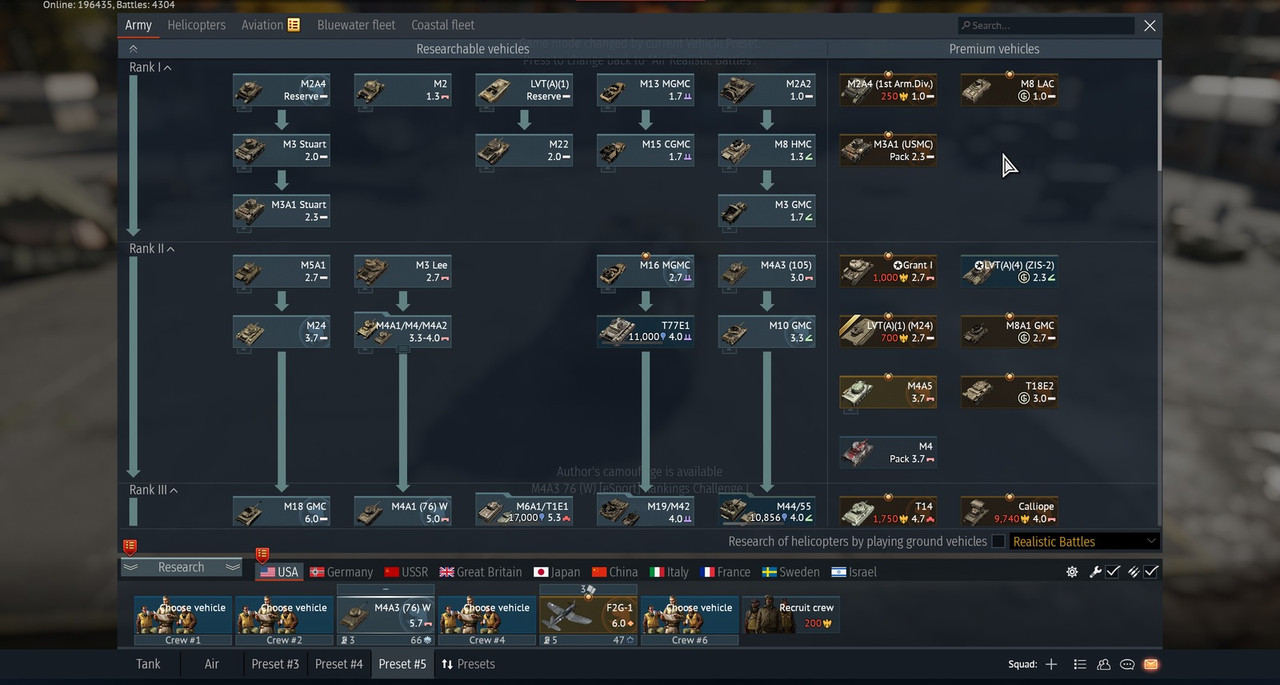Click Recruit crew for 200 eagles

[x=791, y=615]
